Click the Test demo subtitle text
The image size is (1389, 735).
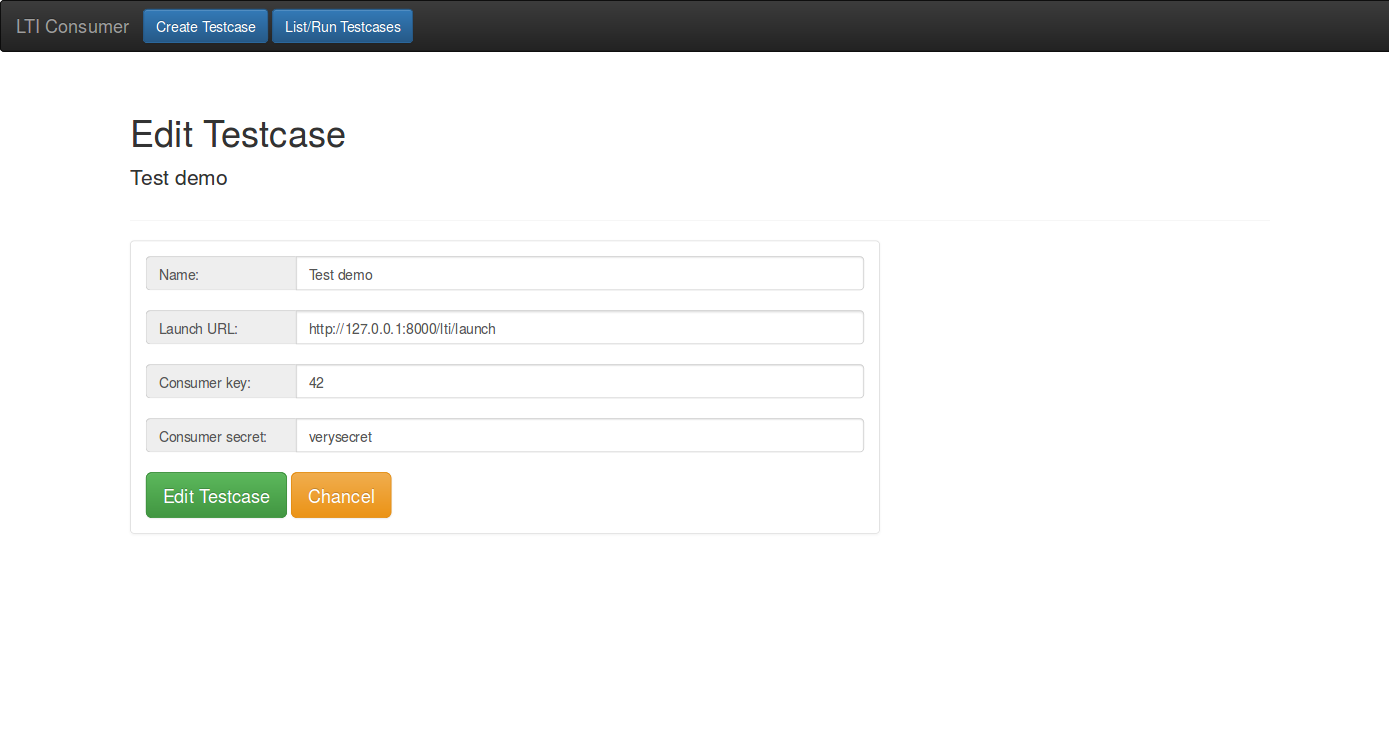point(179,178)
